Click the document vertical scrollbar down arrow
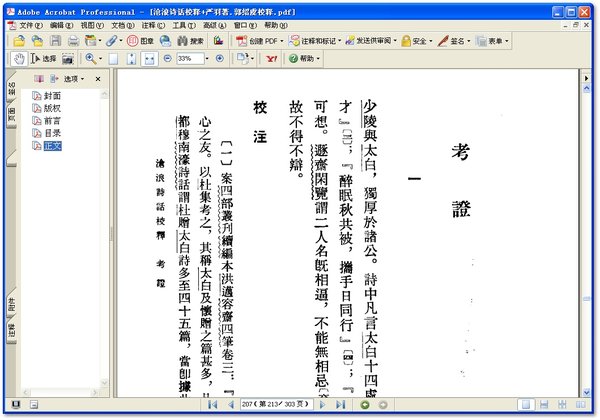The image size is (600, 420). tap(586, 392)
